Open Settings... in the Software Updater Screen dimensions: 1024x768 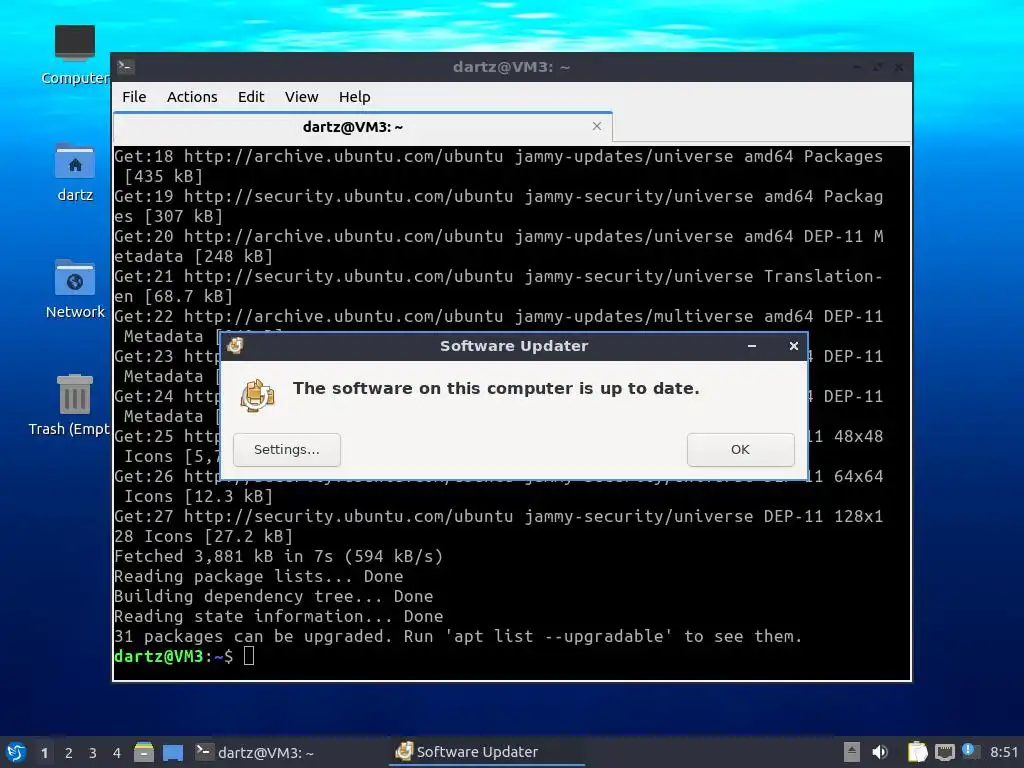(287, 449)
